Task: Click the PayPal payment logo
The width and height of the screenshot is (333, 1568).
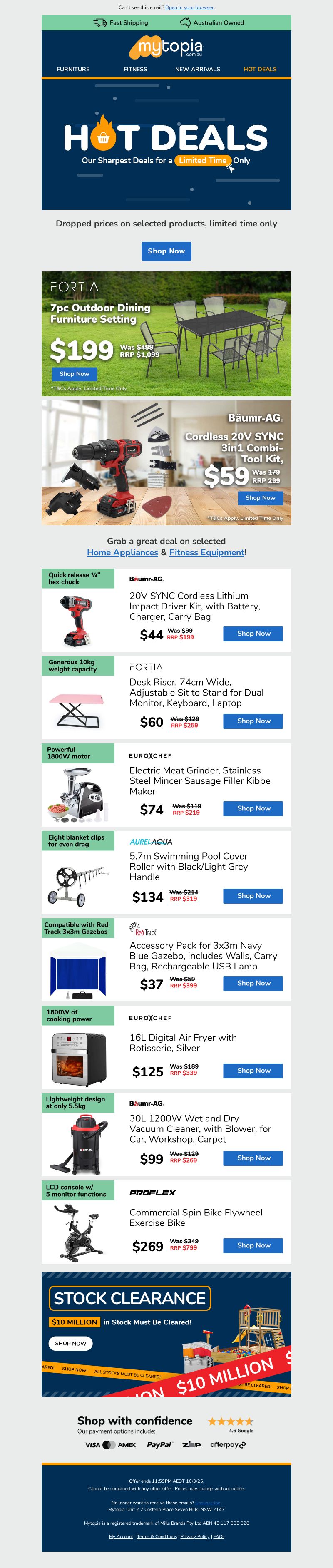Action: (x=159, y=1444)
